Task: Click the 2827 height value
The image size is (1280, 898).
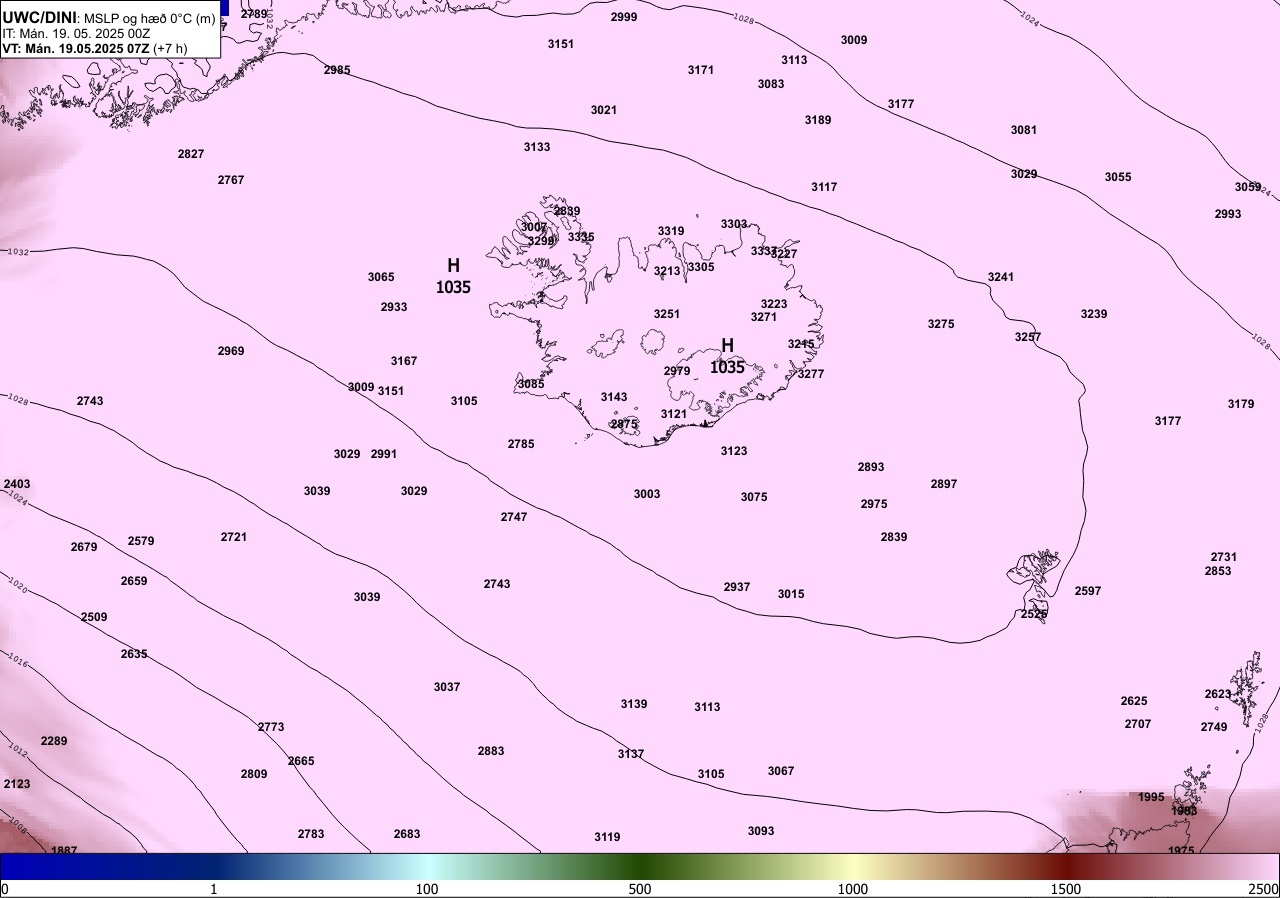Action: point(191,154)
